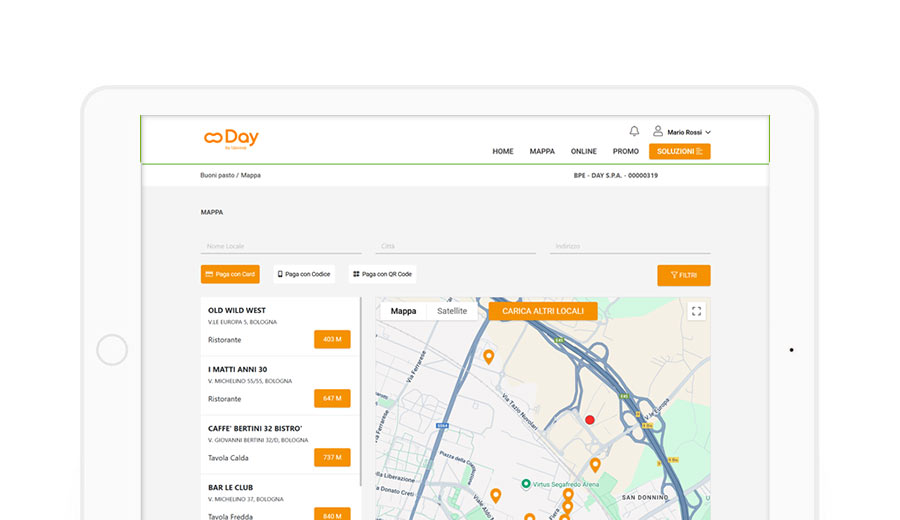Image resolution: width=900 pixels, height=520 pixels.
Task: Click the red current-location marker on map
Action: tap(589, 420)
